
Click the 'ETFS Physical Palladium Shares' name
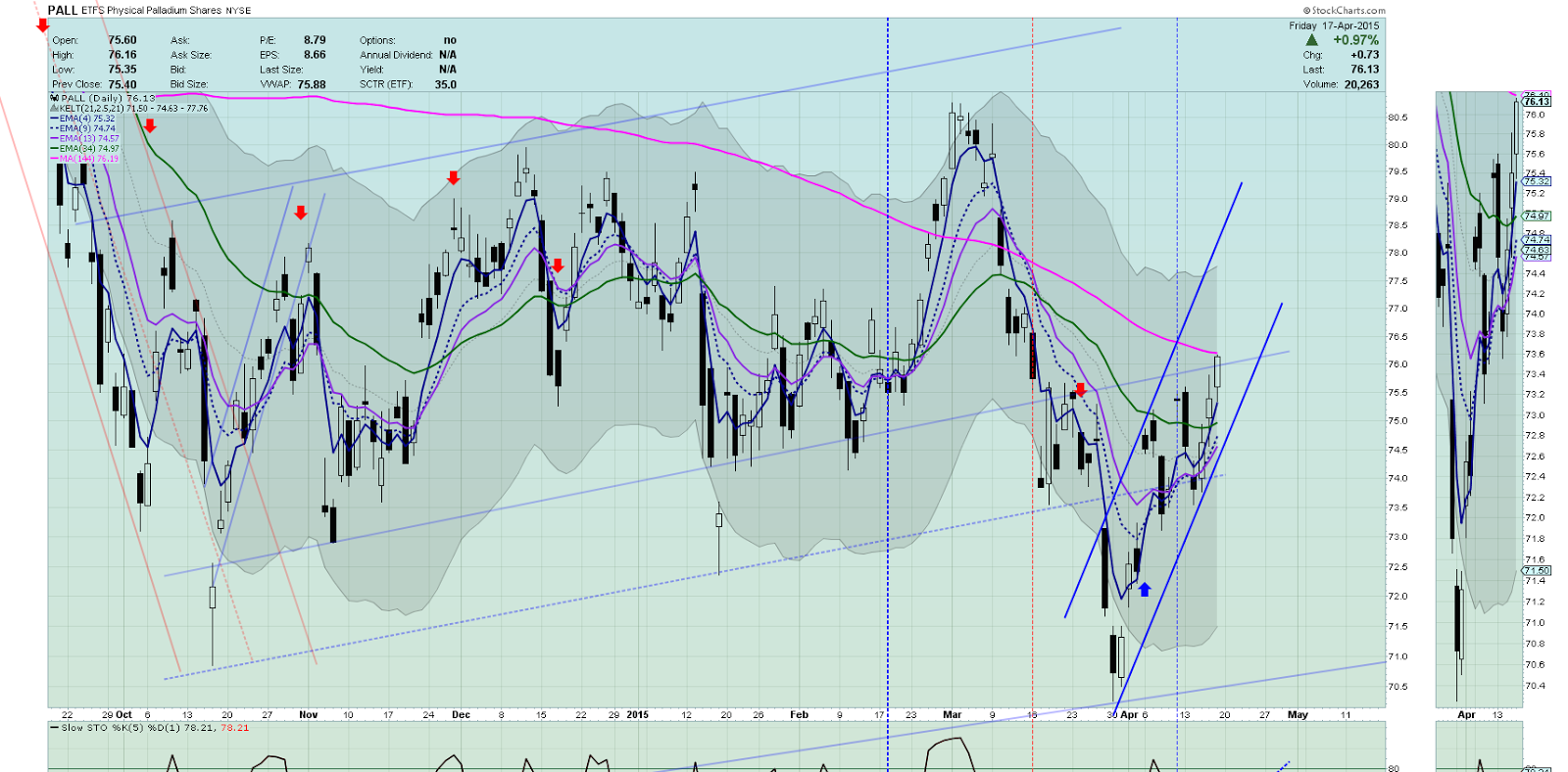(x=152, y=11)
